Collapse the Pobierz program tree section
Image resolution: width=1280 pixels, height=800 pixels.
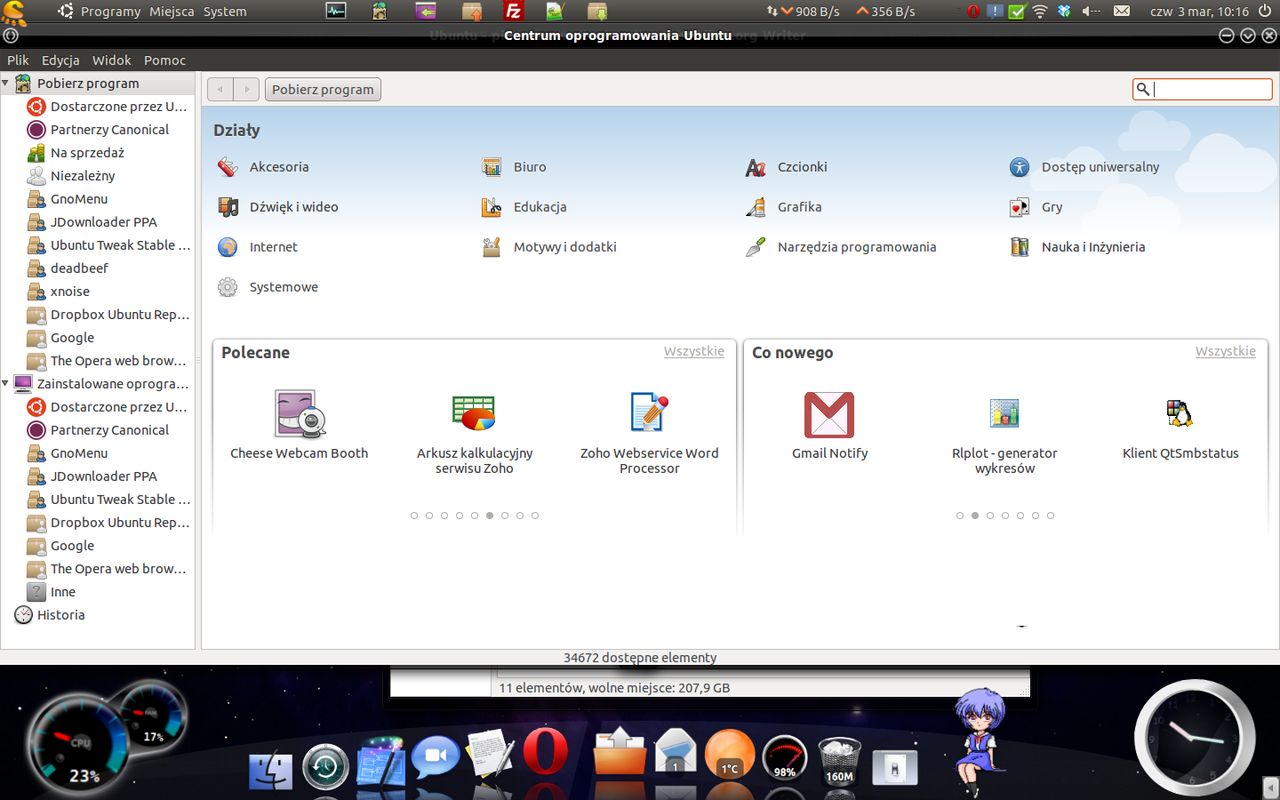(x=6, y=83)
